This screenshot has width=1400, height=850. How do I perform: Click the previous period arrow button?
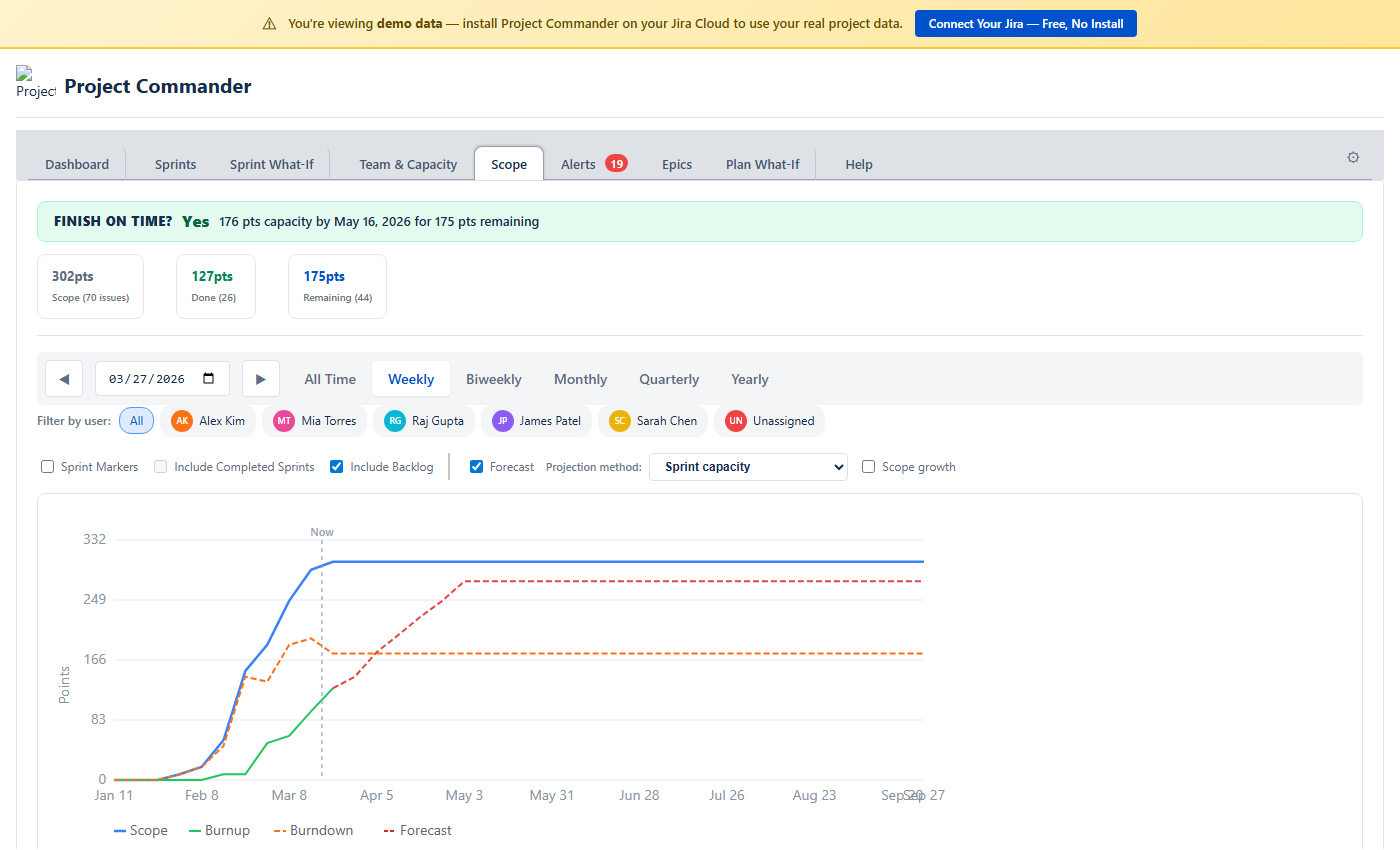[x=64, y=379]
